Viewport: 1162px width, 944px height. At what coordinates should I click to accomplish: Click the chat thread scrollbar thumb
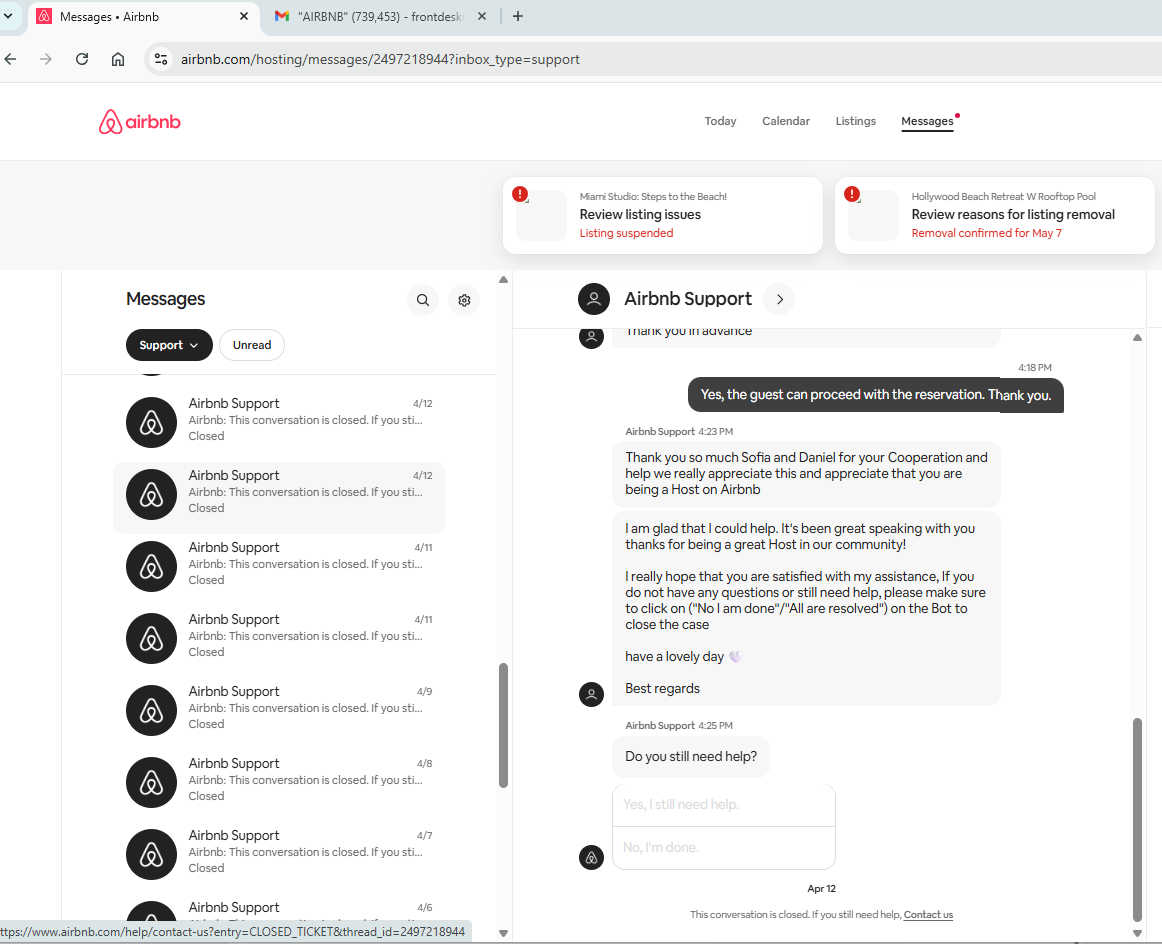pyautogui.click(x=1138, y=819)
